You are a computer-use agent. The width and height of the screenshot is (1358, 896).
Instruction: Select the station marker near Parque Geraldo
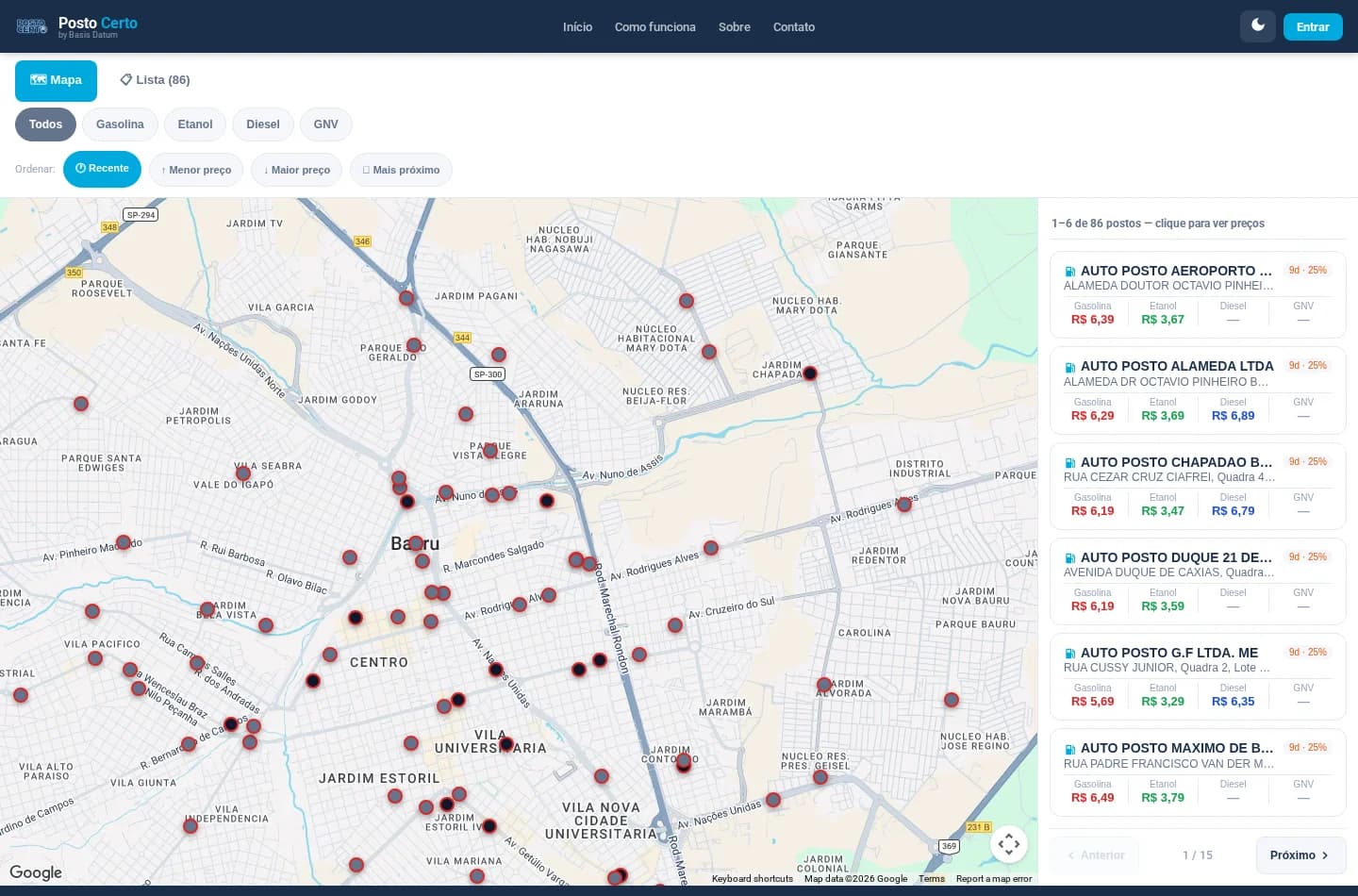click(x=413, y=345)
